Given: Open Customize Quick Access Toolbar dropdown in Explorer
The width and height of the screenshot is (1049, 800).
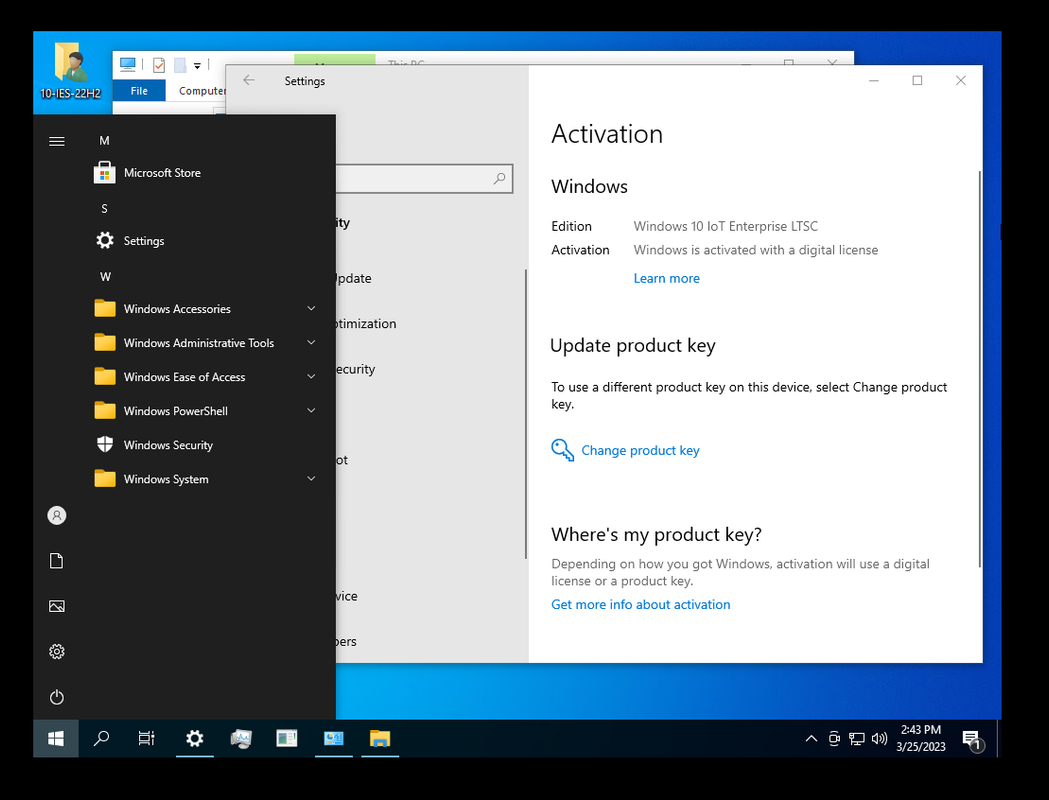Looking at the screenshot, I should [197, 66].
